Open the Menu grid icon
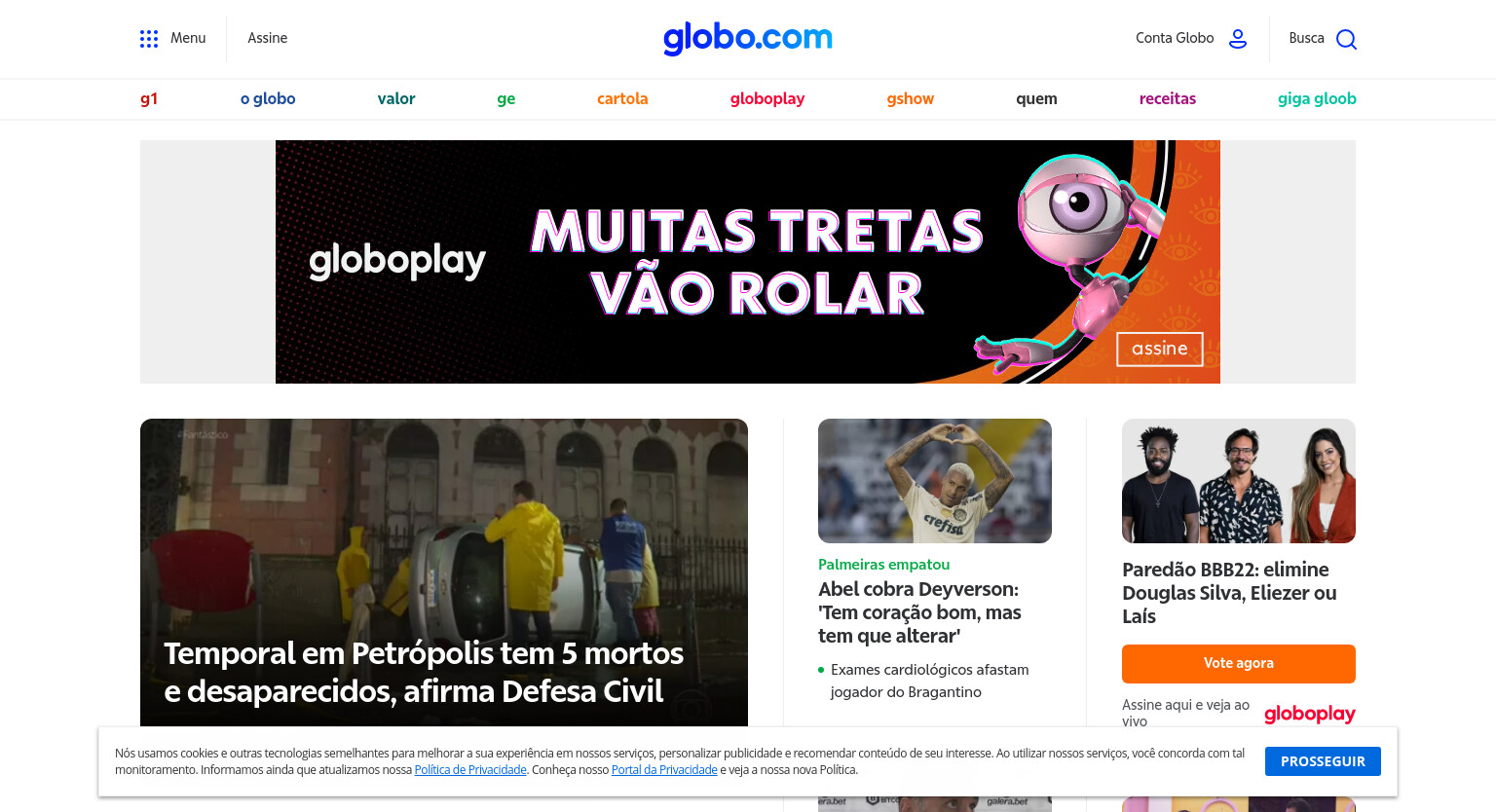The height and width of the screenshot is (812, 1496). [x=149, y=39]
